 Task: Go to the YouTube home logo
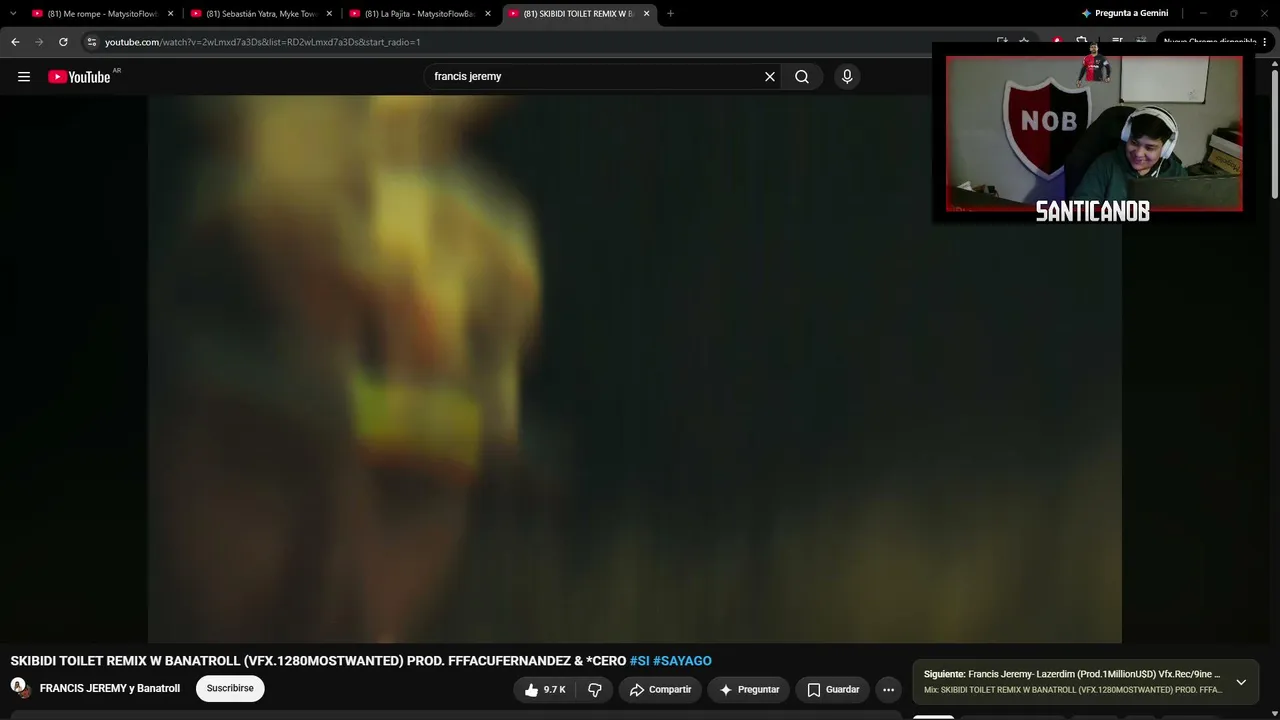point(79,77)
